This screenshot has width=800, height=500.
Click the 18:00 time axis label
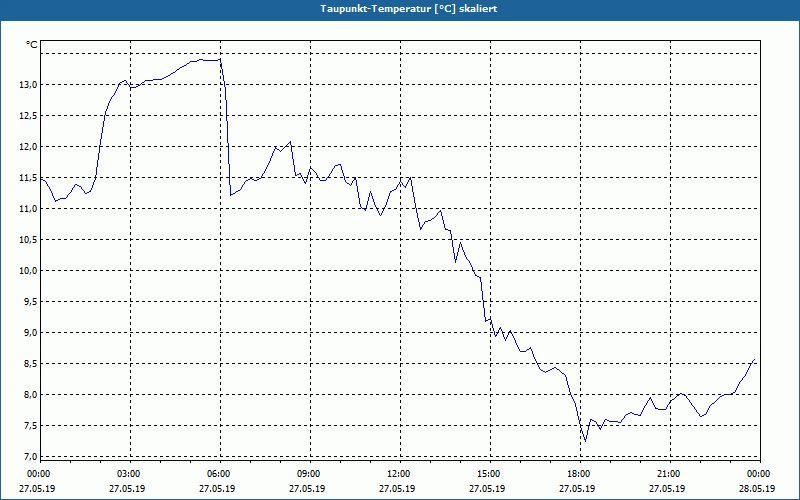tap(577, 474)
